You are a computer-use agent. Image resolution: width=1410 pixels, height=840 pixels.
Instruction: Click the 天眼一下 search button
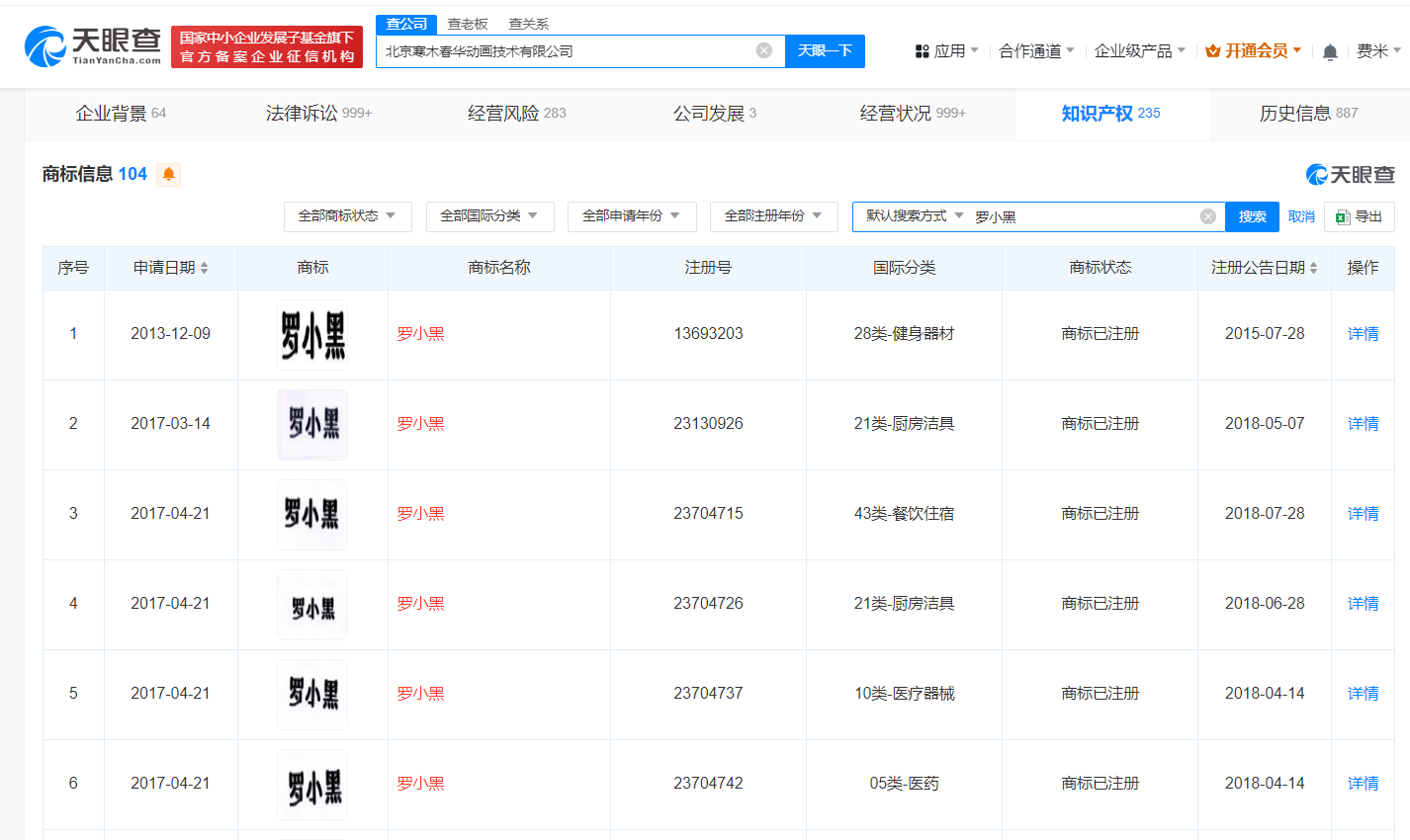[825, 51]
